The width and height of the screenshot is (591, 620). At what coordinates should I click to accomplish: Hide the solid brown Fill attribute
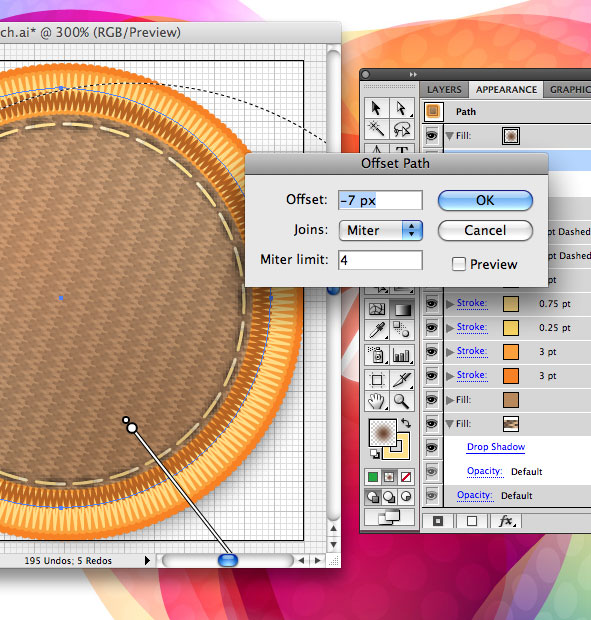coord(432,400)
